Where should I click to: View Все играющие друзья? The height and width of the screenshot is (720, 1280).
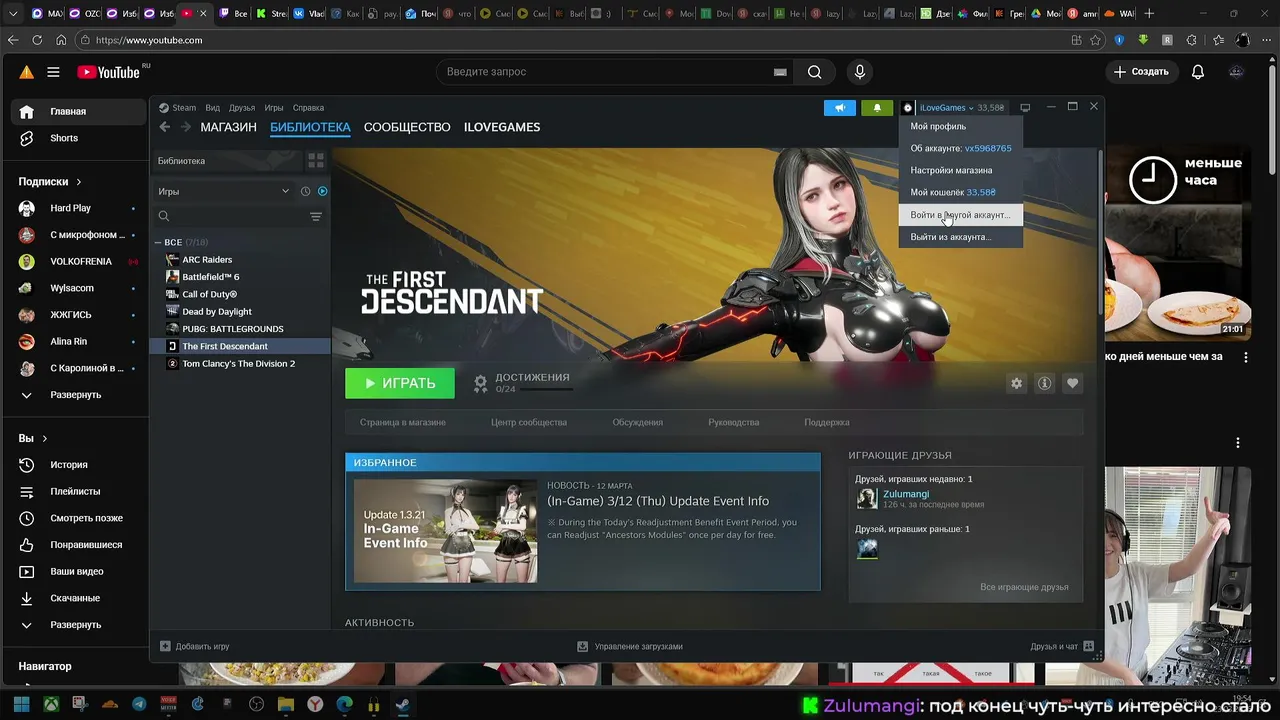tap(1024, 587)
